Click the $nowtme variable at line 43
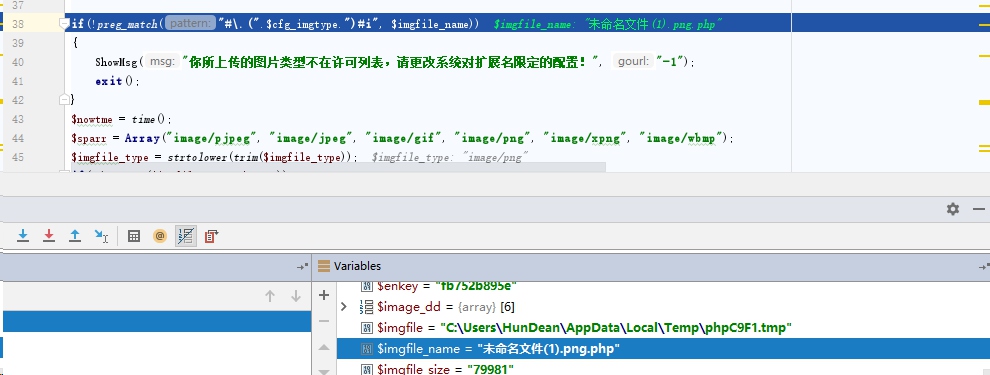990x375 pixels. tap(93, 119)
